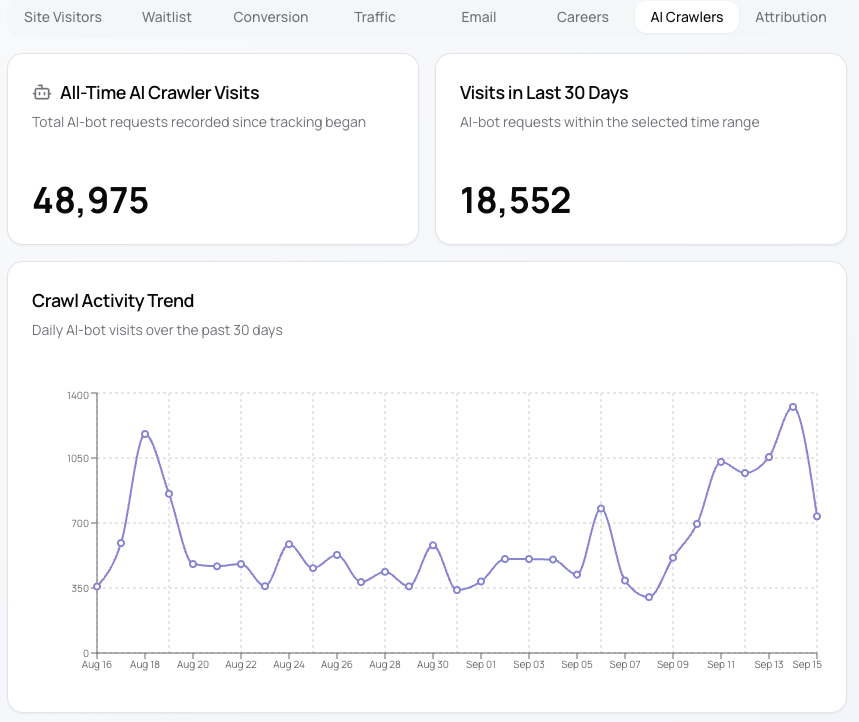
Task: Click the Sep 07 x-axis label
Action: 625,664
